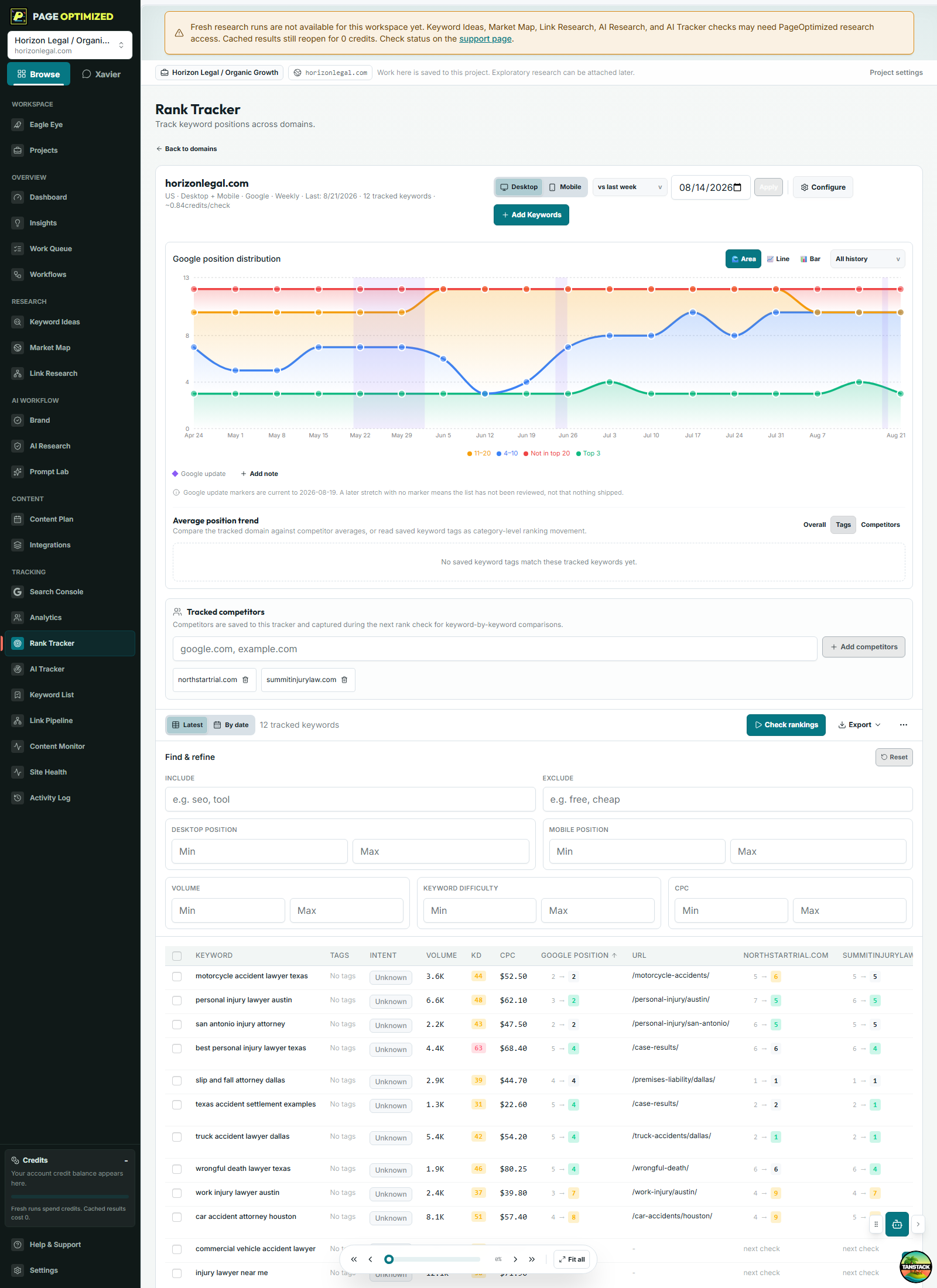Click the zoom slider handle at bottom
The width and height of the screenshot is (937, 1288).
[389, 1259]
